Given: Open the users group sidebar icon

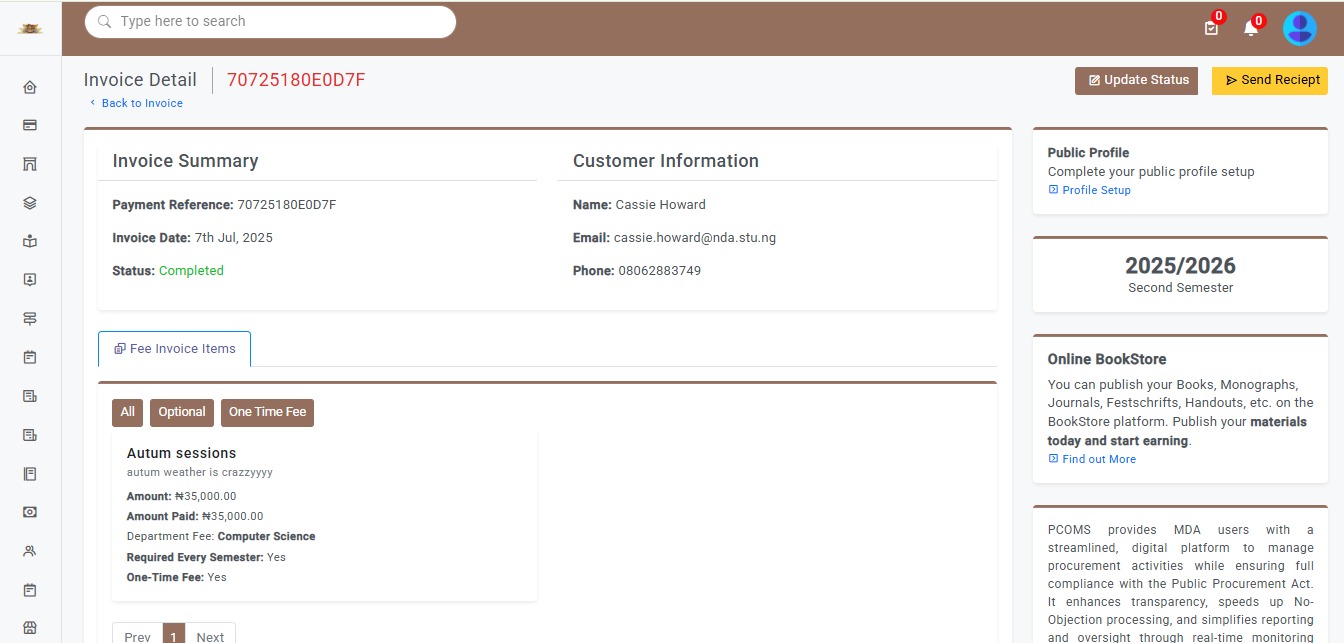Looking at the screenshot, I should 30,550.
